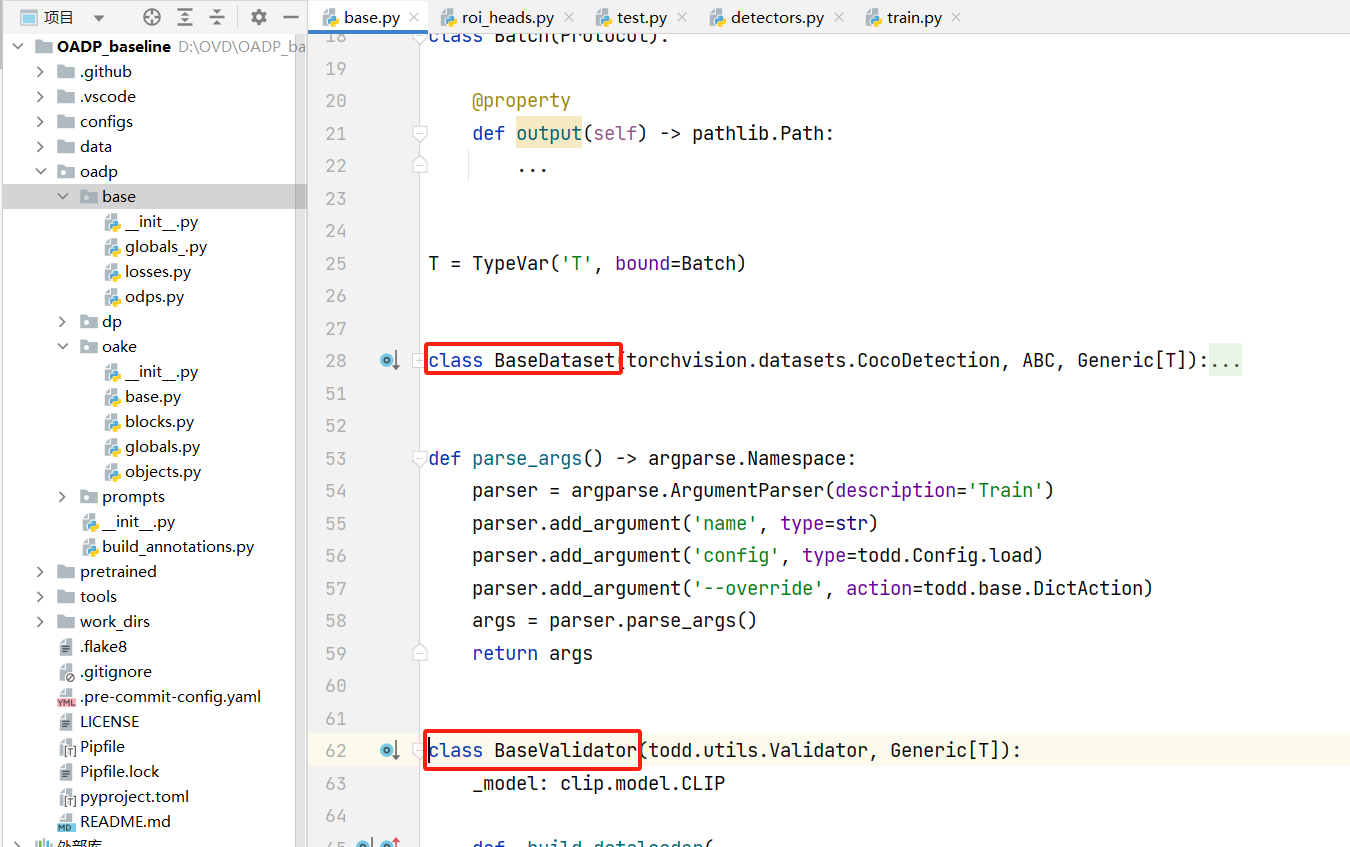The width and height of the screenshot is (1350, 847).
Task: Collapse the base folder arrow
Action: click(62, 197)
